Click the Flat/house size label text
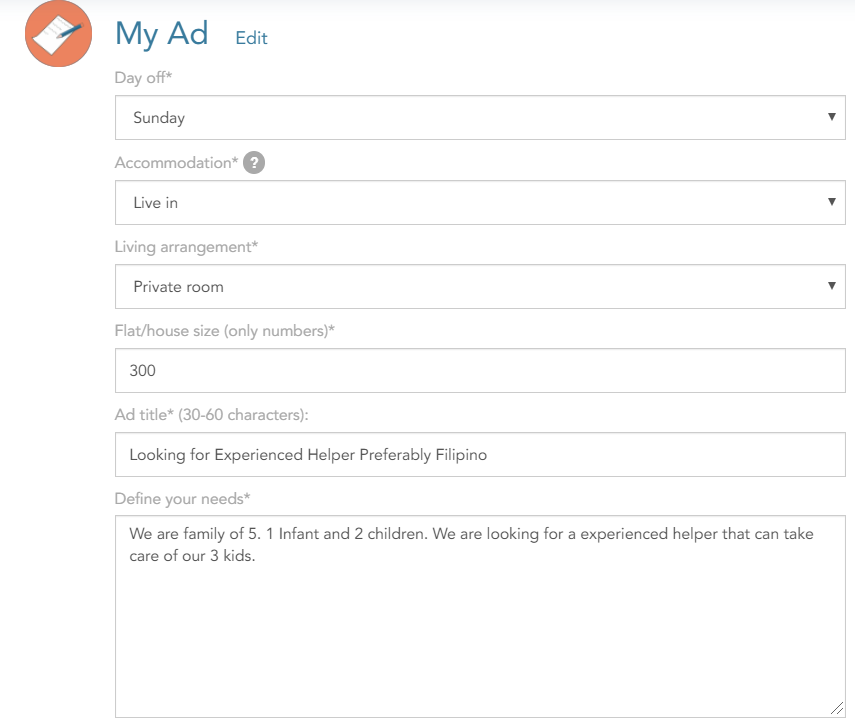The width and height of the screenshot is (855, 726). (x=225, y=331)
